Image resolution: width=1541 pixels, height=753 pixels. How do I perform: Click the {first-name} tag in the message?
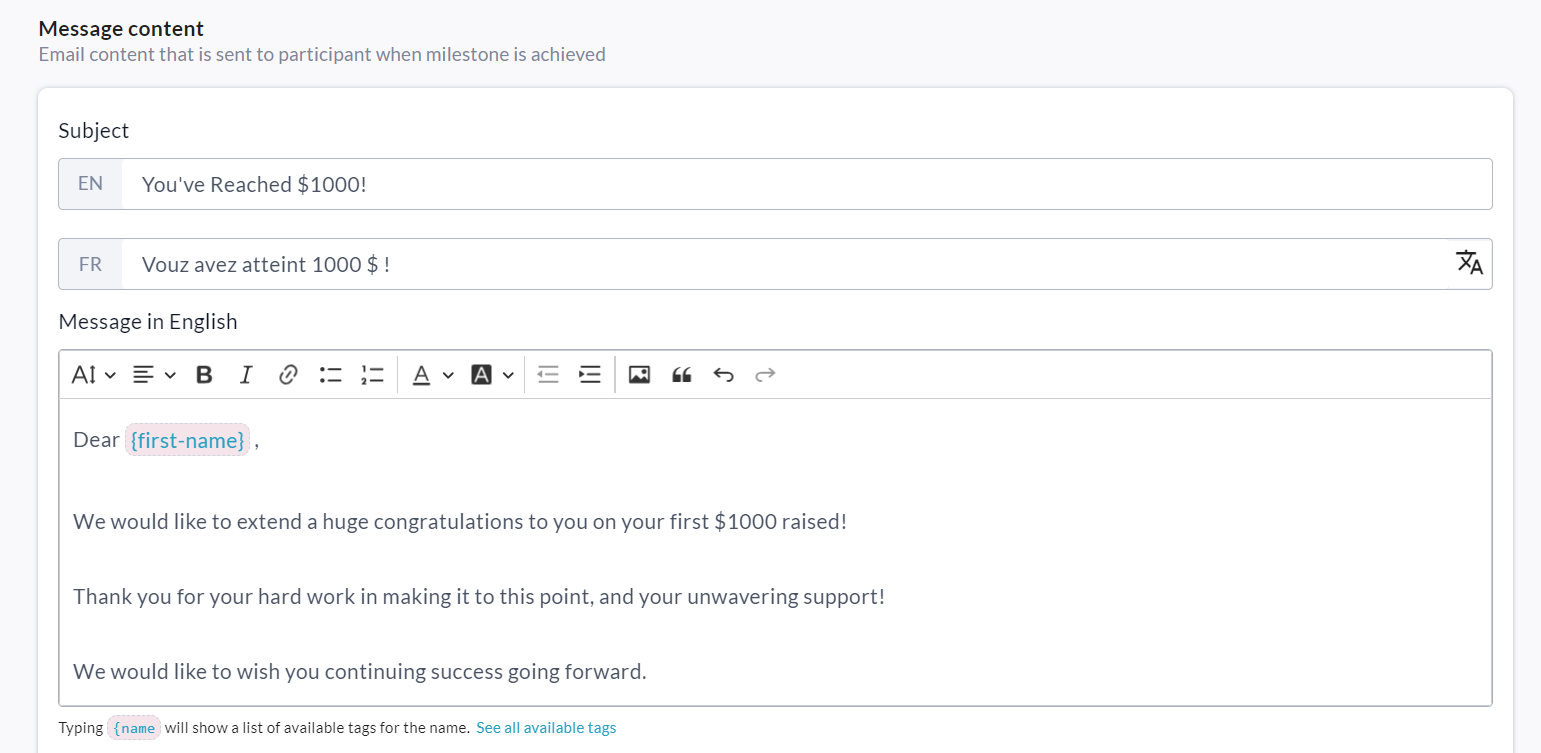pyautogui.click(x=187, y=440)
